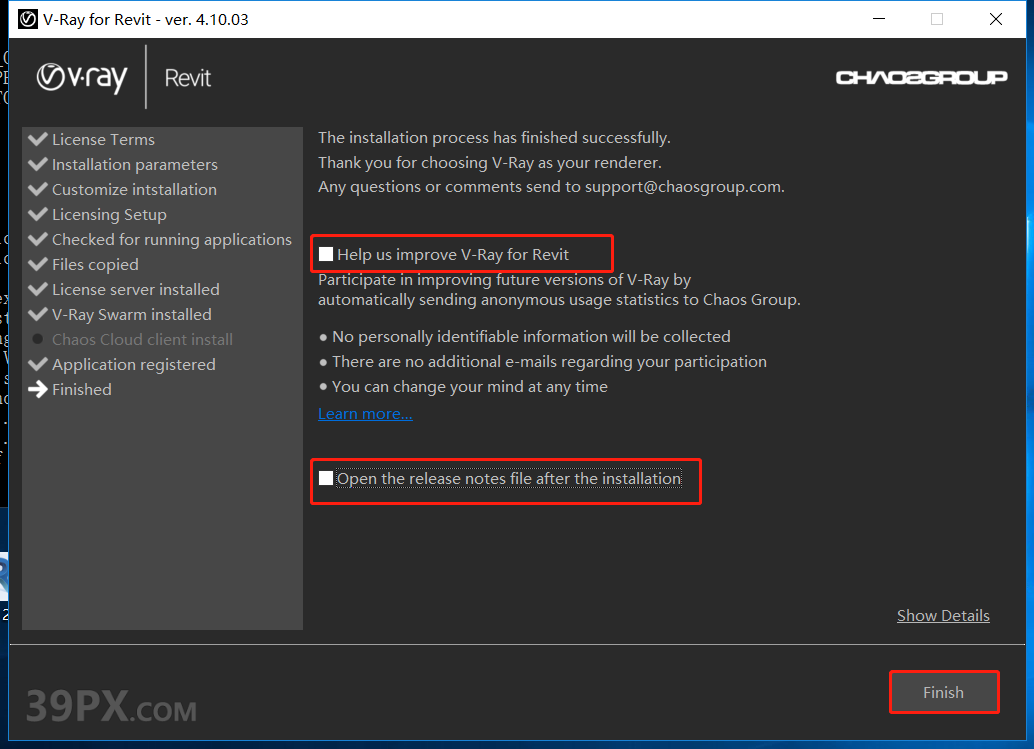Click the V-Ray logo in header
The width and height of the screenshot is (1034, 749).
tap(82, 78)
